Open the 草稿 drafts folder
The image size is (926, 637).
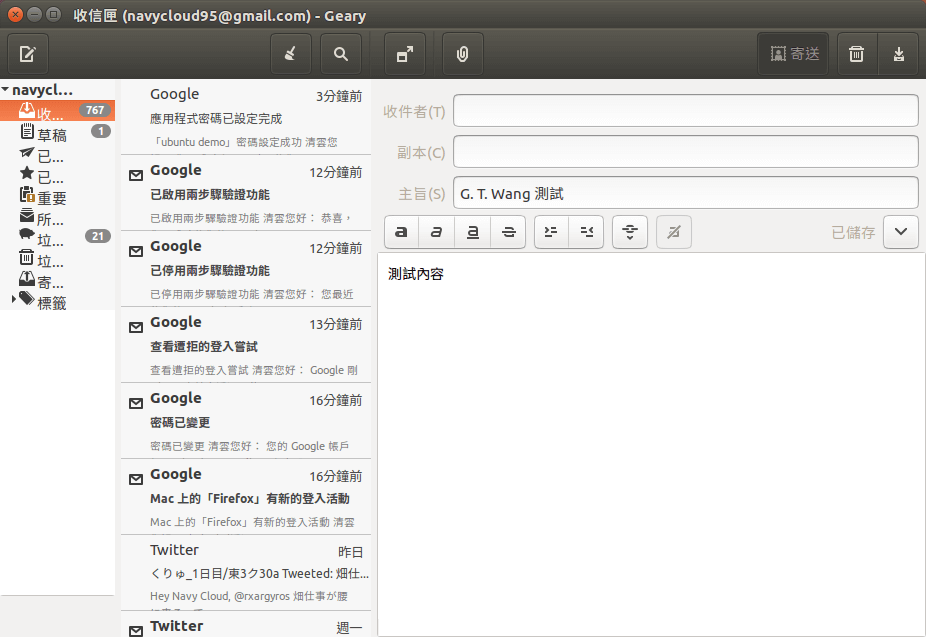point(52,133)
